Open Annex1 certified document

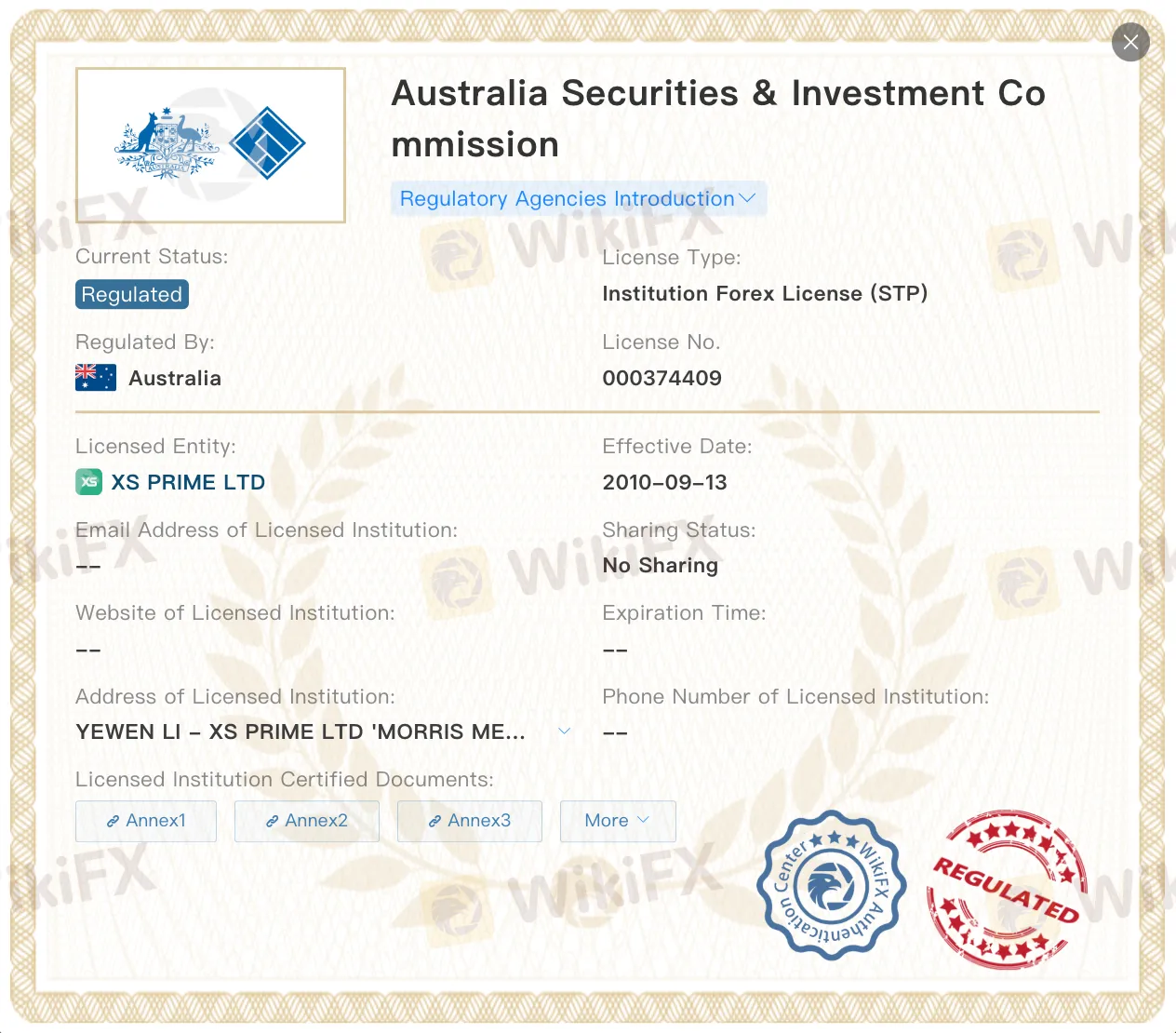146,821
